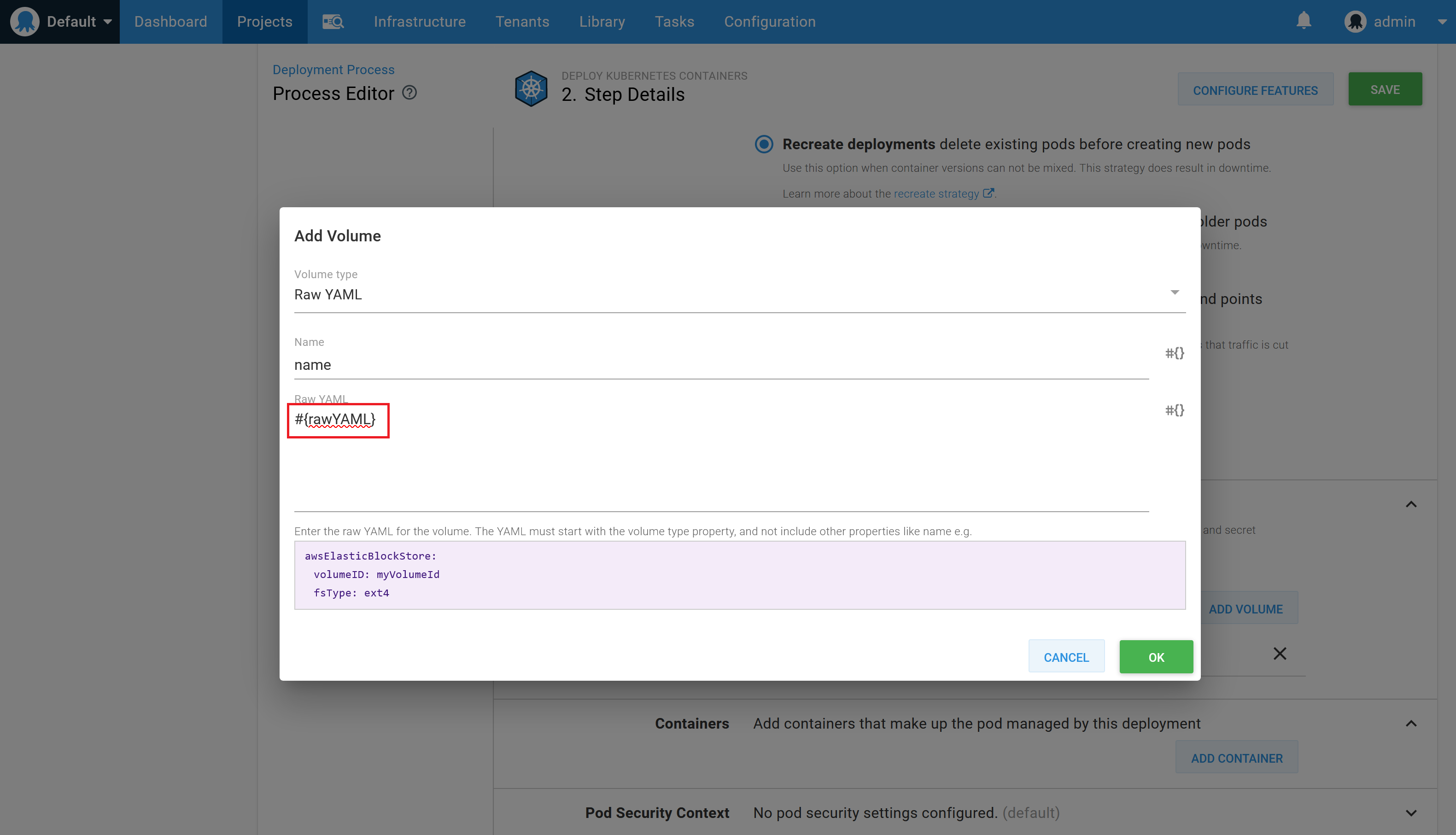Click the notification bell

coord(1303,21)
